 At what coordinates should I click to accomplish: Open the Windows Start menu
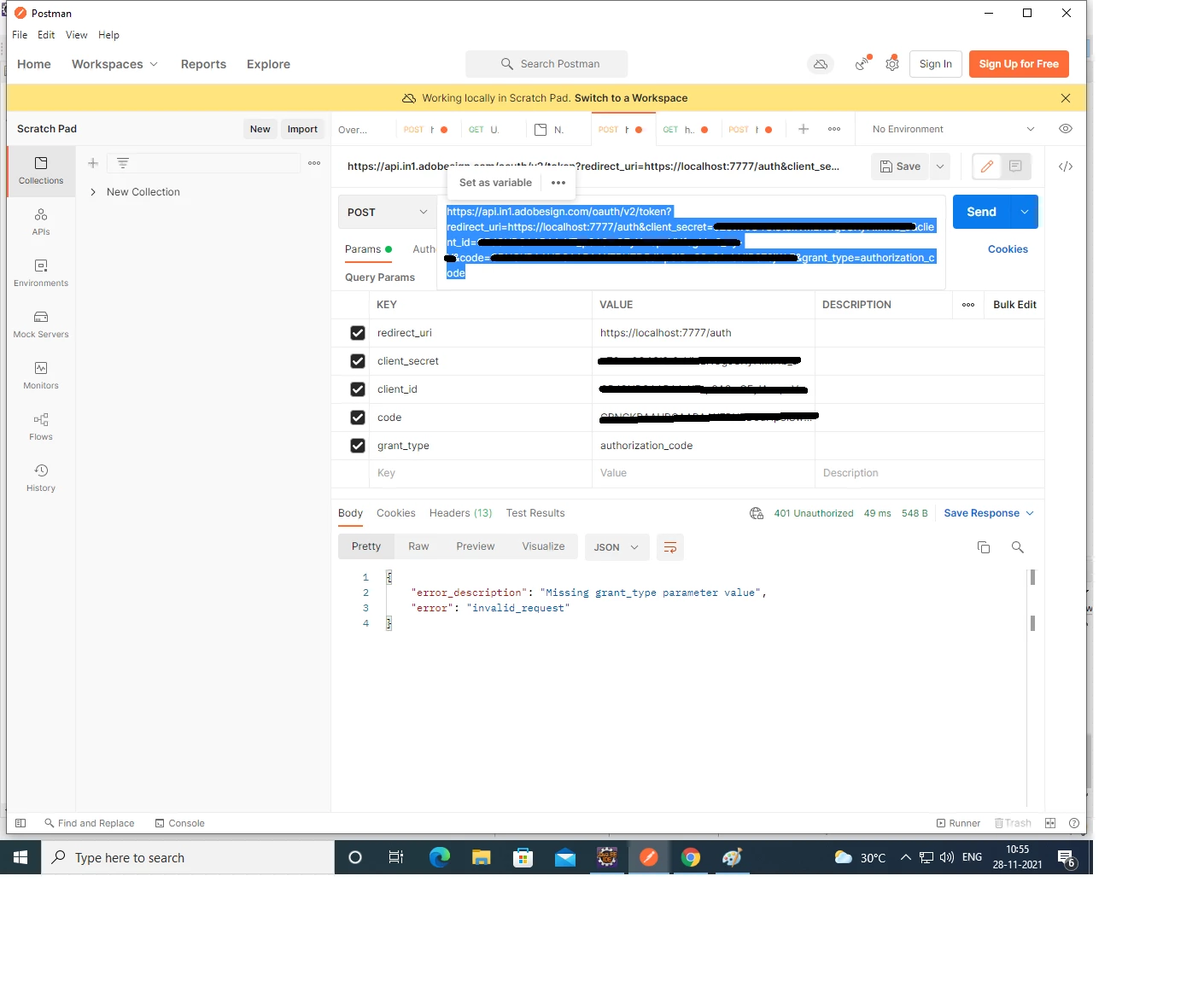(x=20, y=857)
